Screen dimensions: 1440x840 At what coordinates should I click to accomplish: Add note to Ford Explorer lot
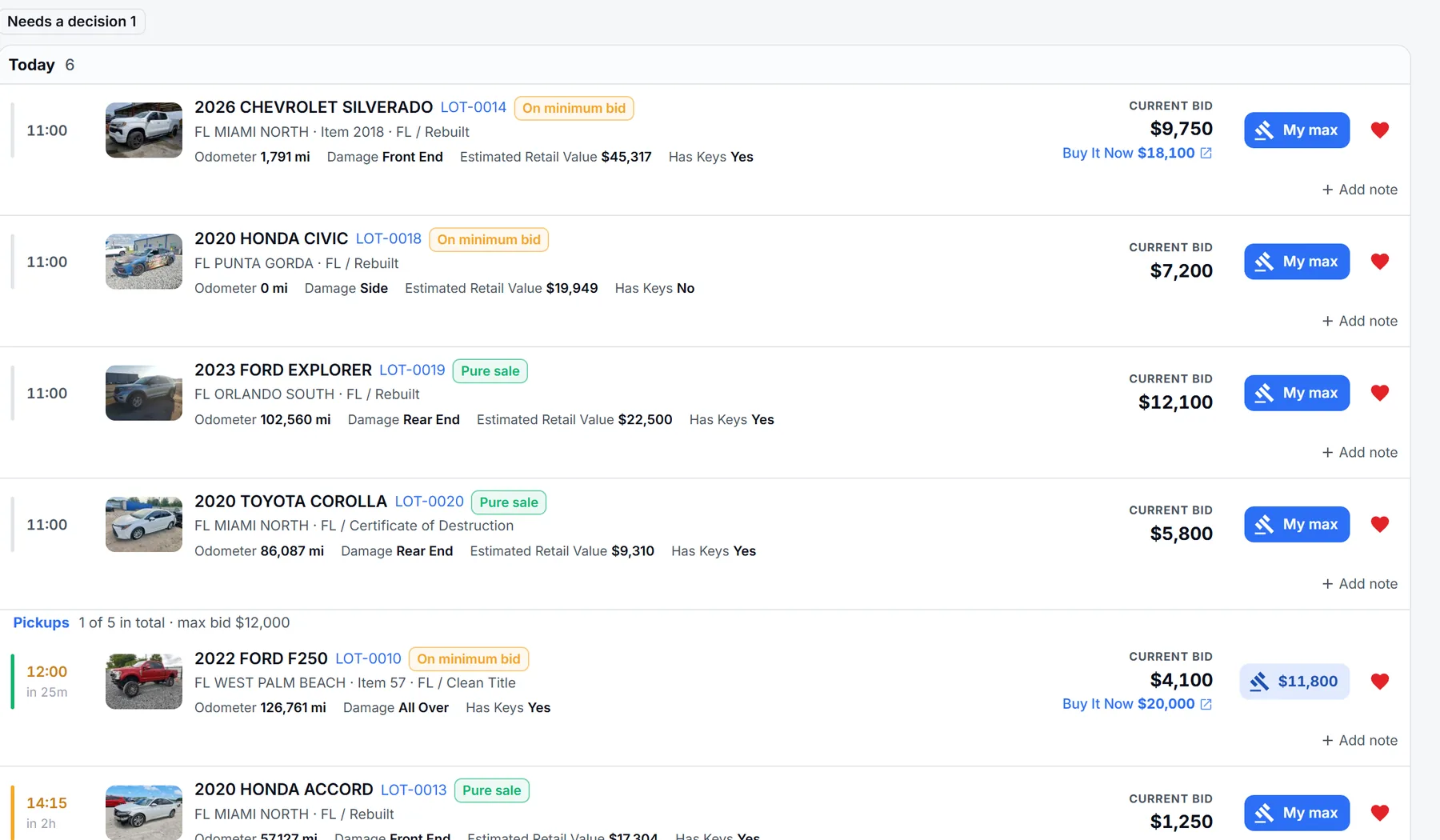tap(1359, 453)
